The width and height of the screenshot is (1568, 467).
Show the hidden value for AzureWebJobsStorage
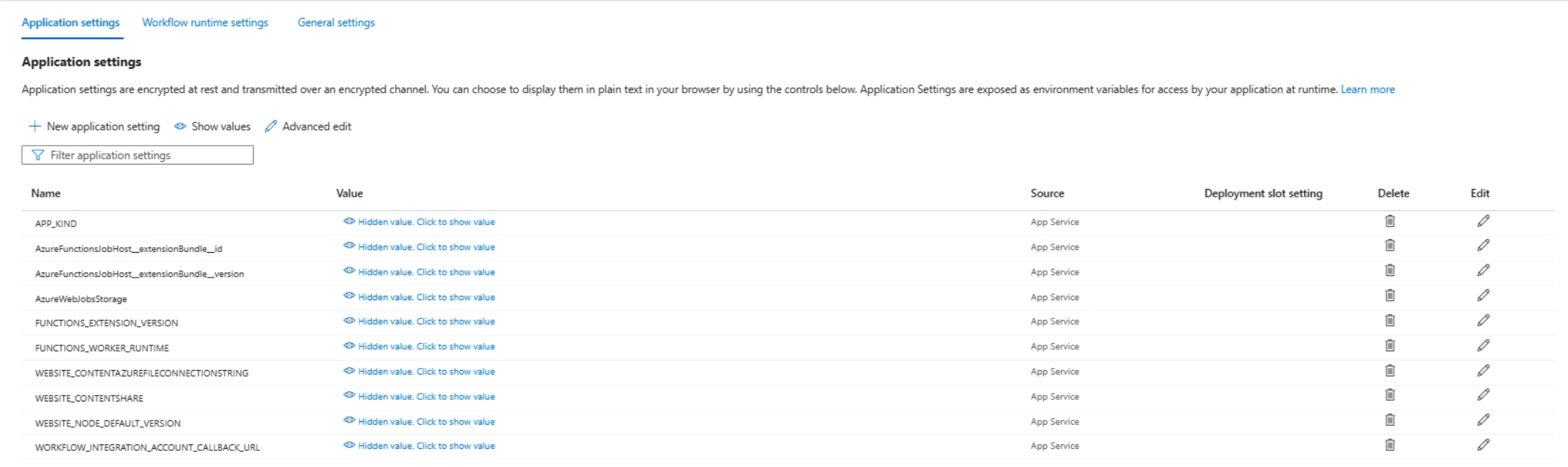pos(426,297)
